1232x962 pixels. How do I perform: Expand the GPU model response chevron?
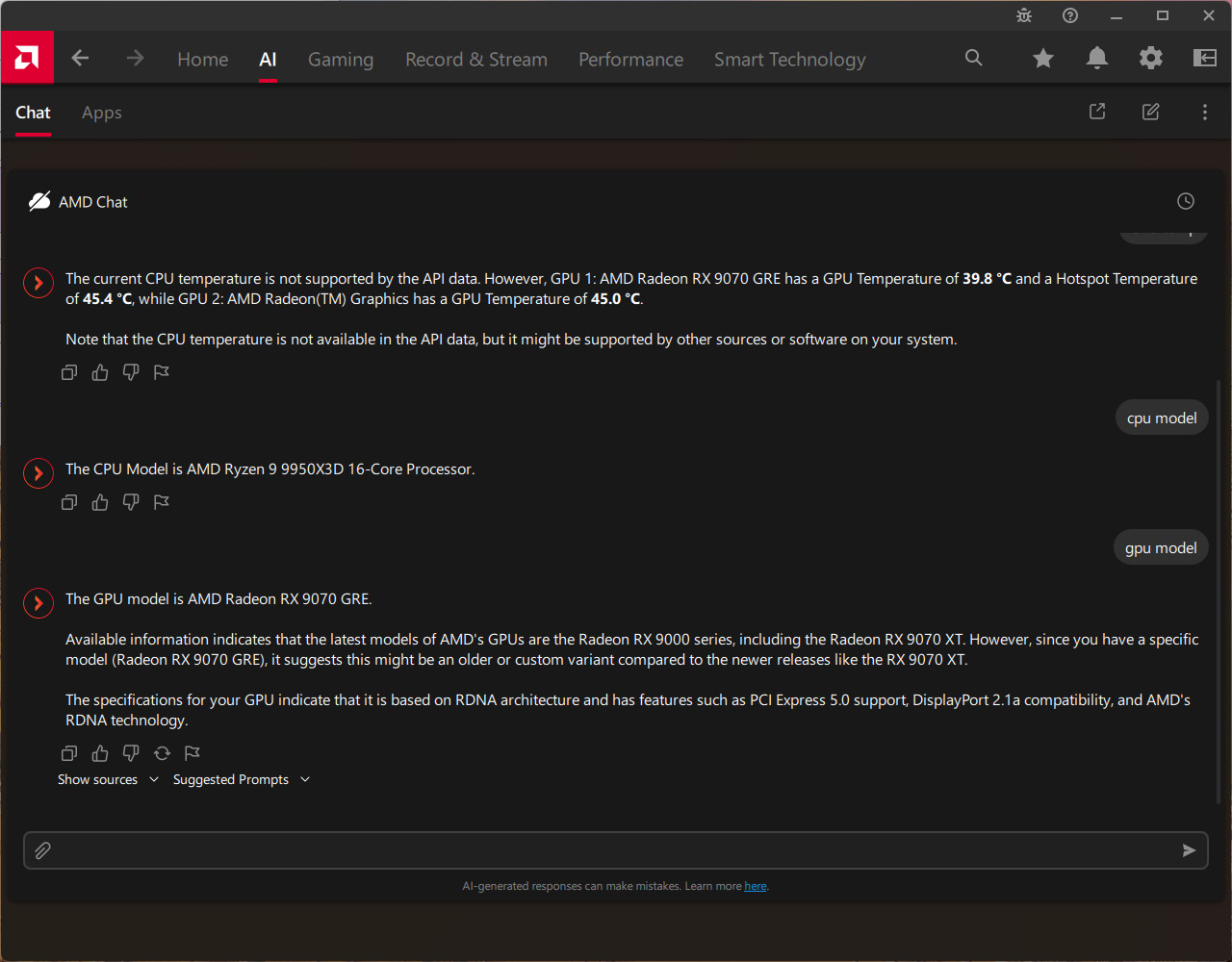pyautogui.click(x=38, y=603)
